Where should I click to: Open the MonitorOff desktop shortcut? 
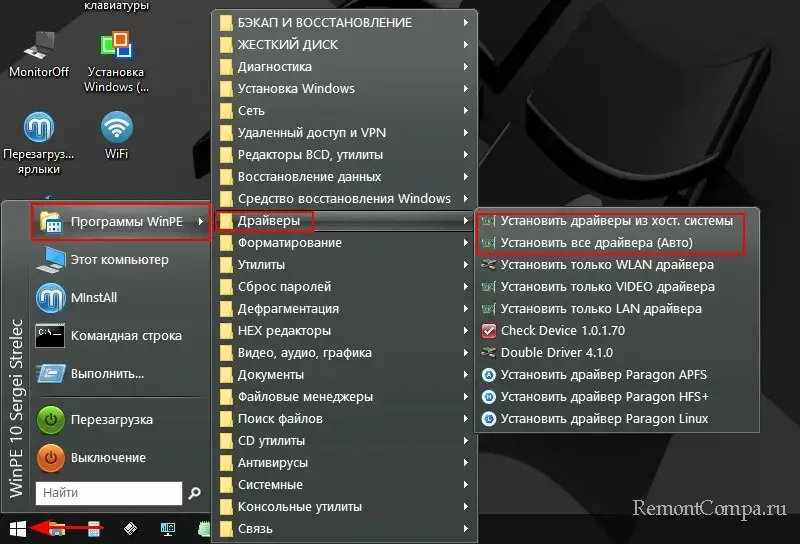[39, 54]
